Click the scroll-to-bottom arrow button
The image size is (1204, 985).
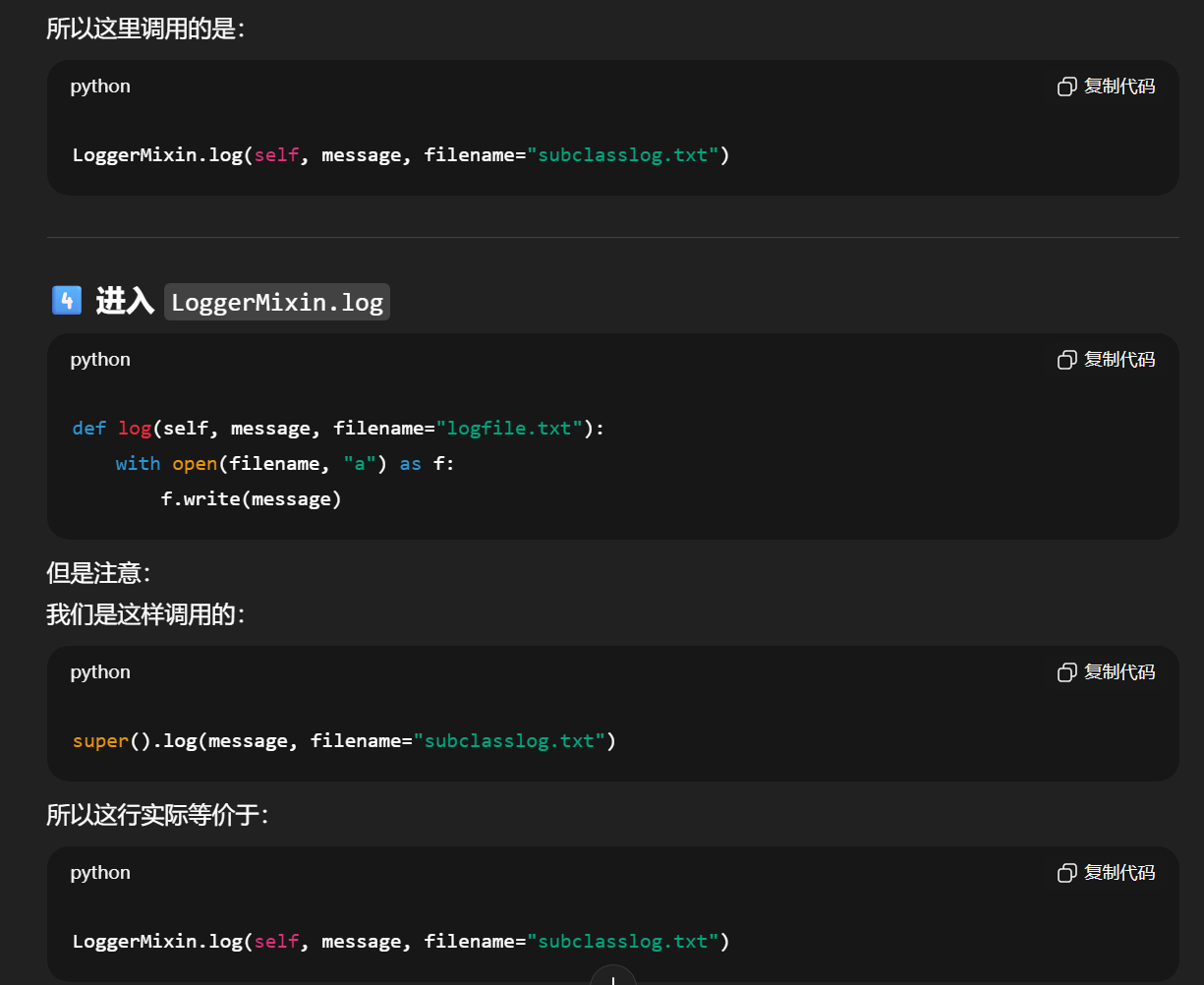point(612,977)
